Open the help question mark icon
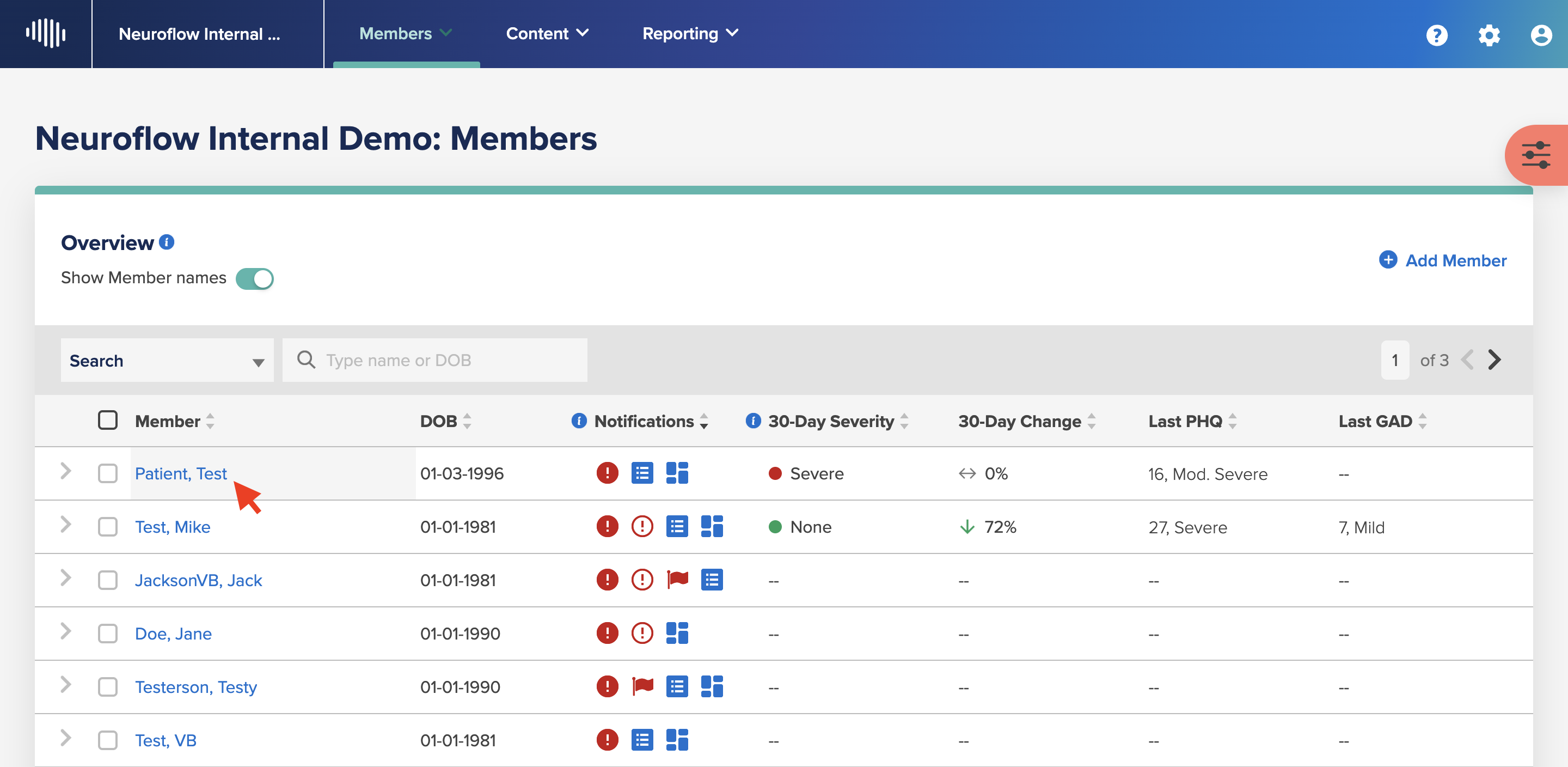 click(1437, 35)
